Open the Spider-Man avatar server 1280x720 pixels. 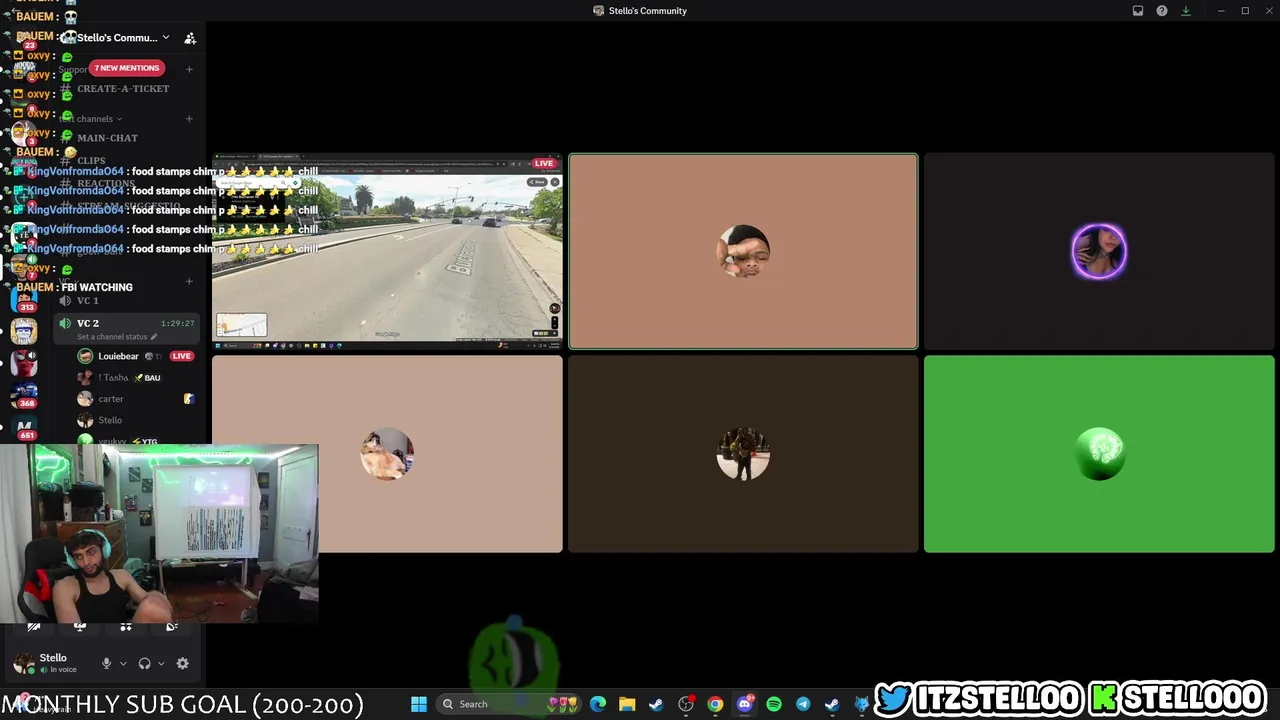coord(25,363)
